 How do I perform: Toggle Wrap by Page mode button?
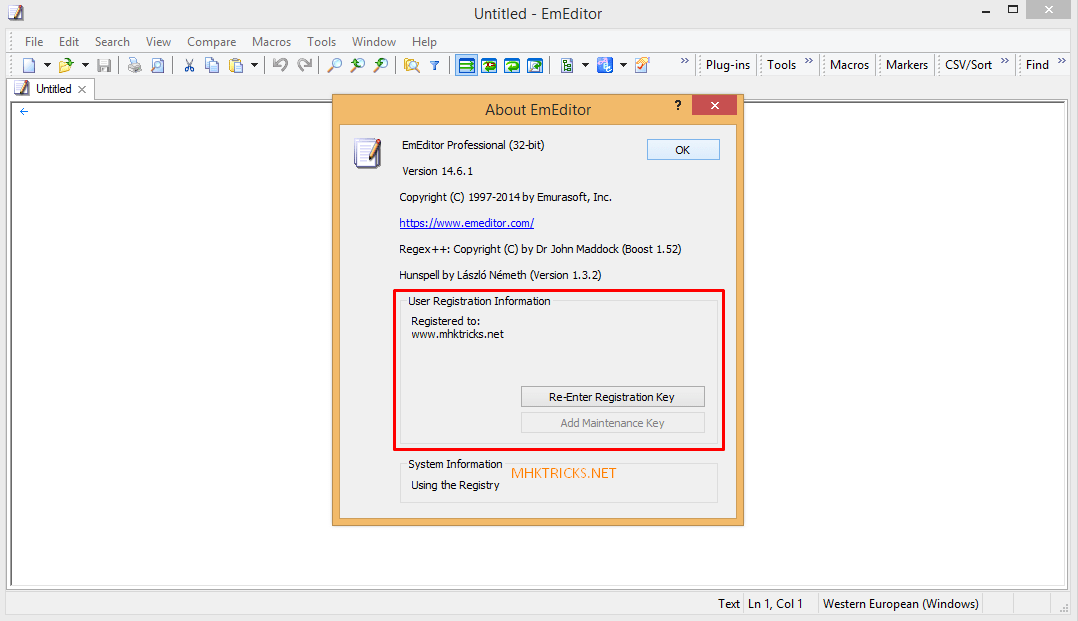point(535,65)
